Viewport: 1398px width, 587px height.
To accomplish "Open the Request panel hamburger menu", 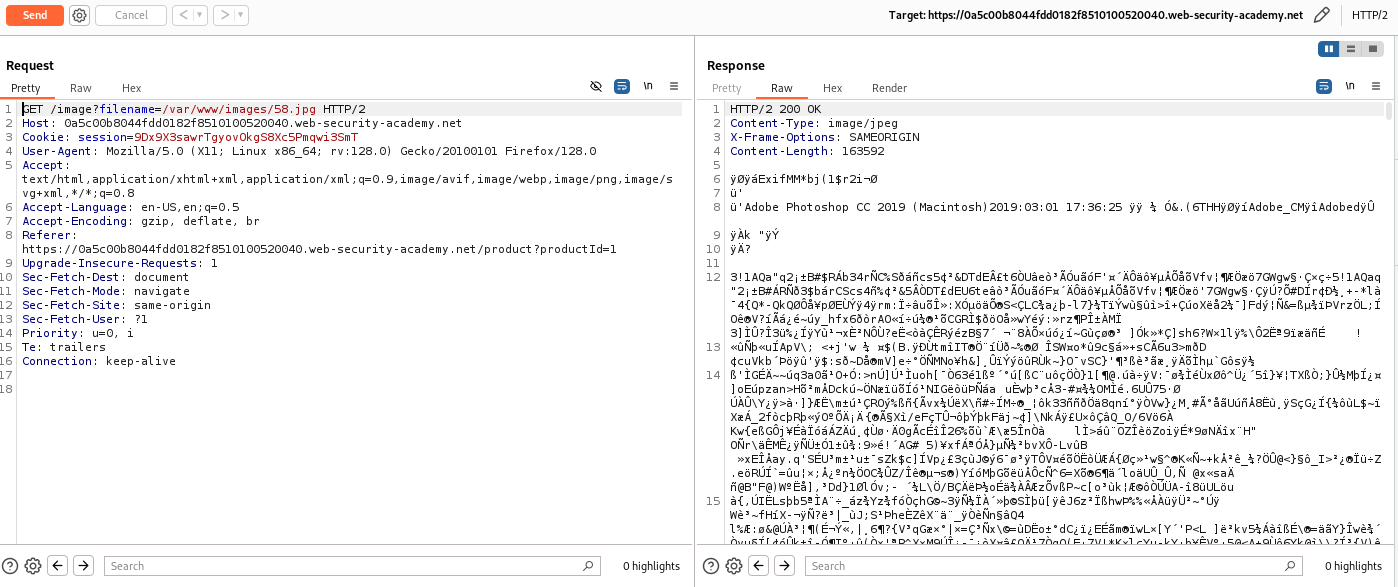I will pyautogui.click(x=674, y=87).
